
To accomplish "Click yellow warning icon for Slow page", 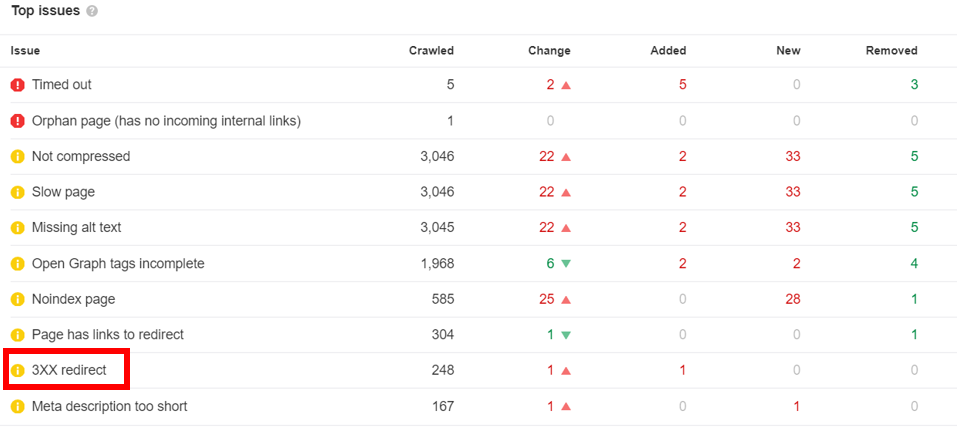I will pyautogui.click(x=17, y=192).
